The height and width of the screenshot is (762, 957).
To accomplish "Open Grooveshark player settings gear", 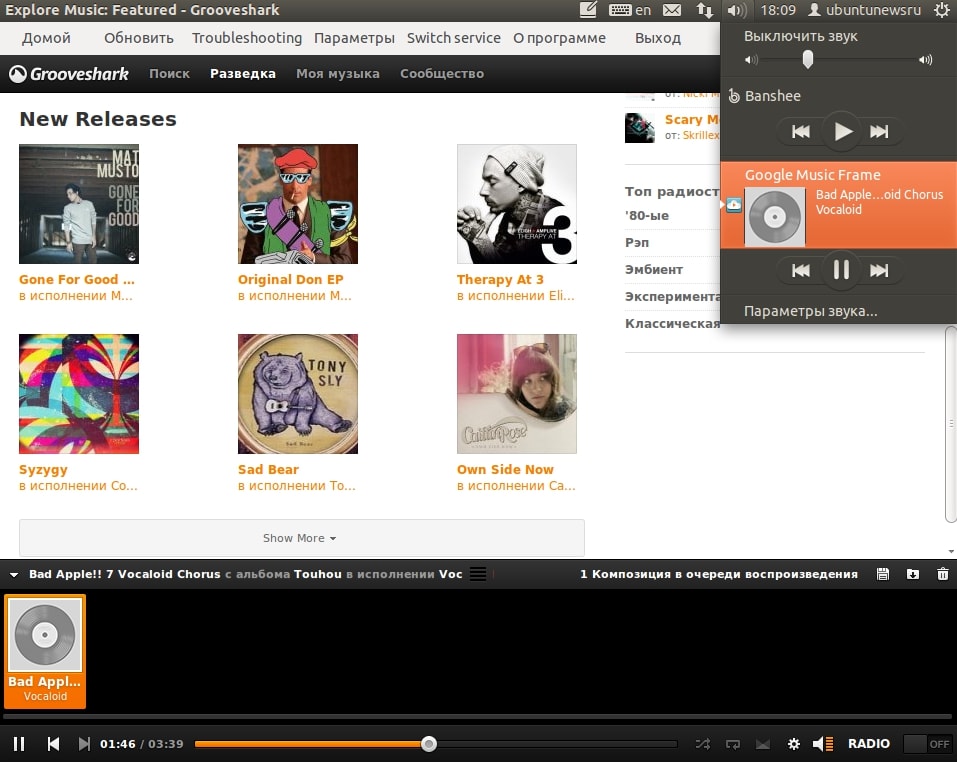I will click(793, 744).
